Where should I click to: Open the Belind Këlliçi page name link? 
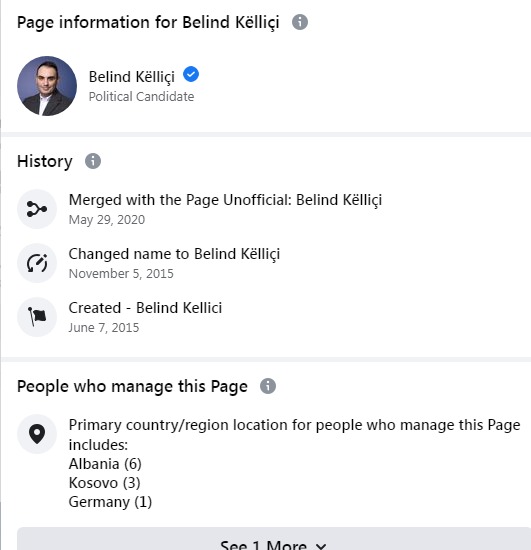coord(132,76)
